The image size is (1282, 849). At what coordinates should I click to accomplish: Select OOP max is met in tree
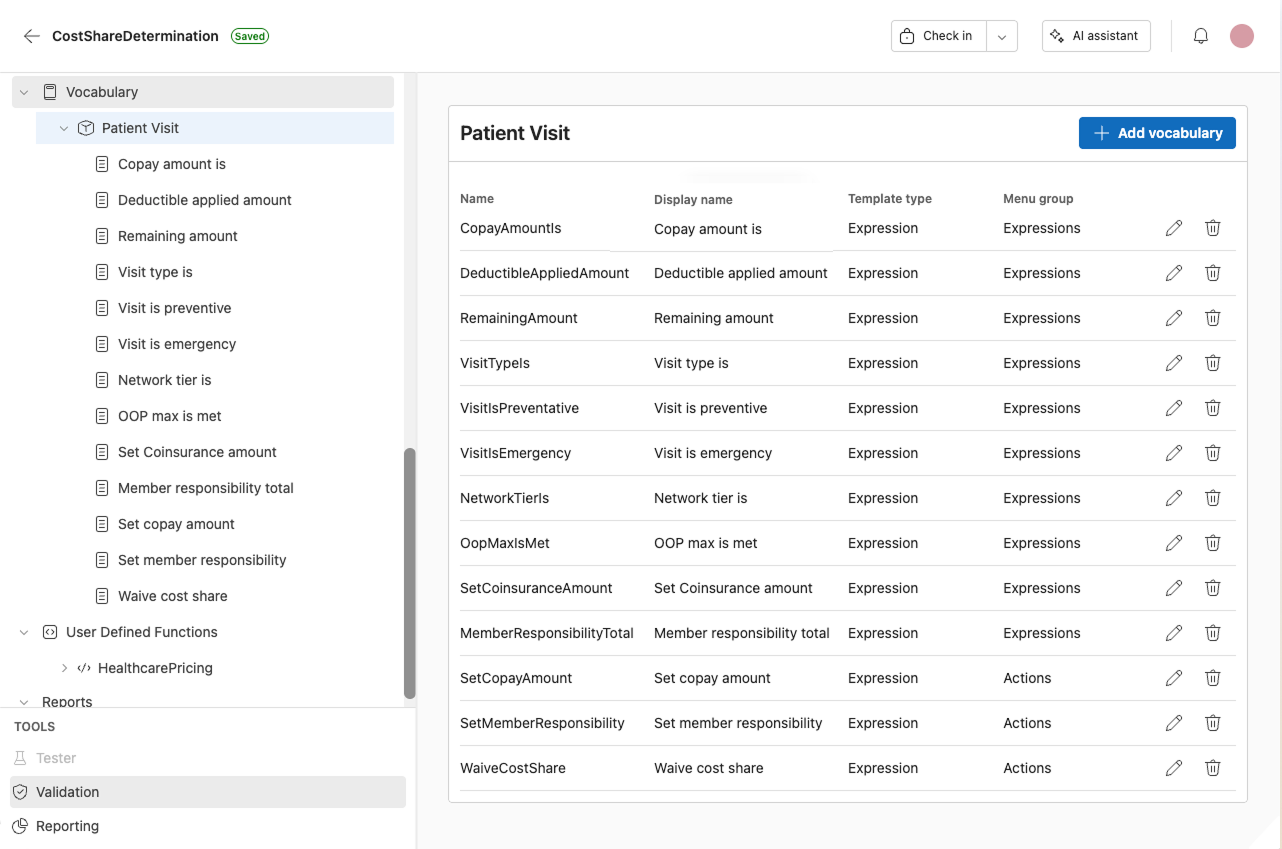pyautogui.click(x=170, y=416)
